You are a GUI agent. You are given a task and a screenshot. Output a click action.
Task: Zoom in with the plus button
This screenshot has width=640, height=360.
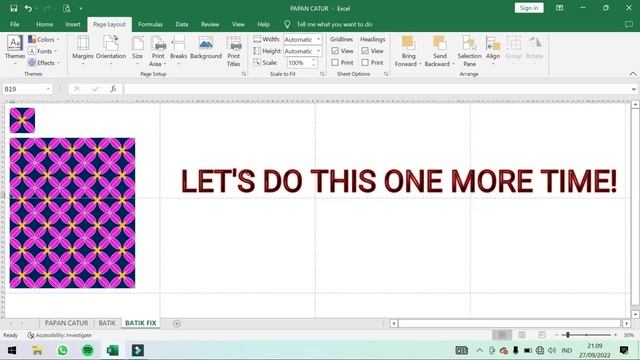(x=616, y=335)
